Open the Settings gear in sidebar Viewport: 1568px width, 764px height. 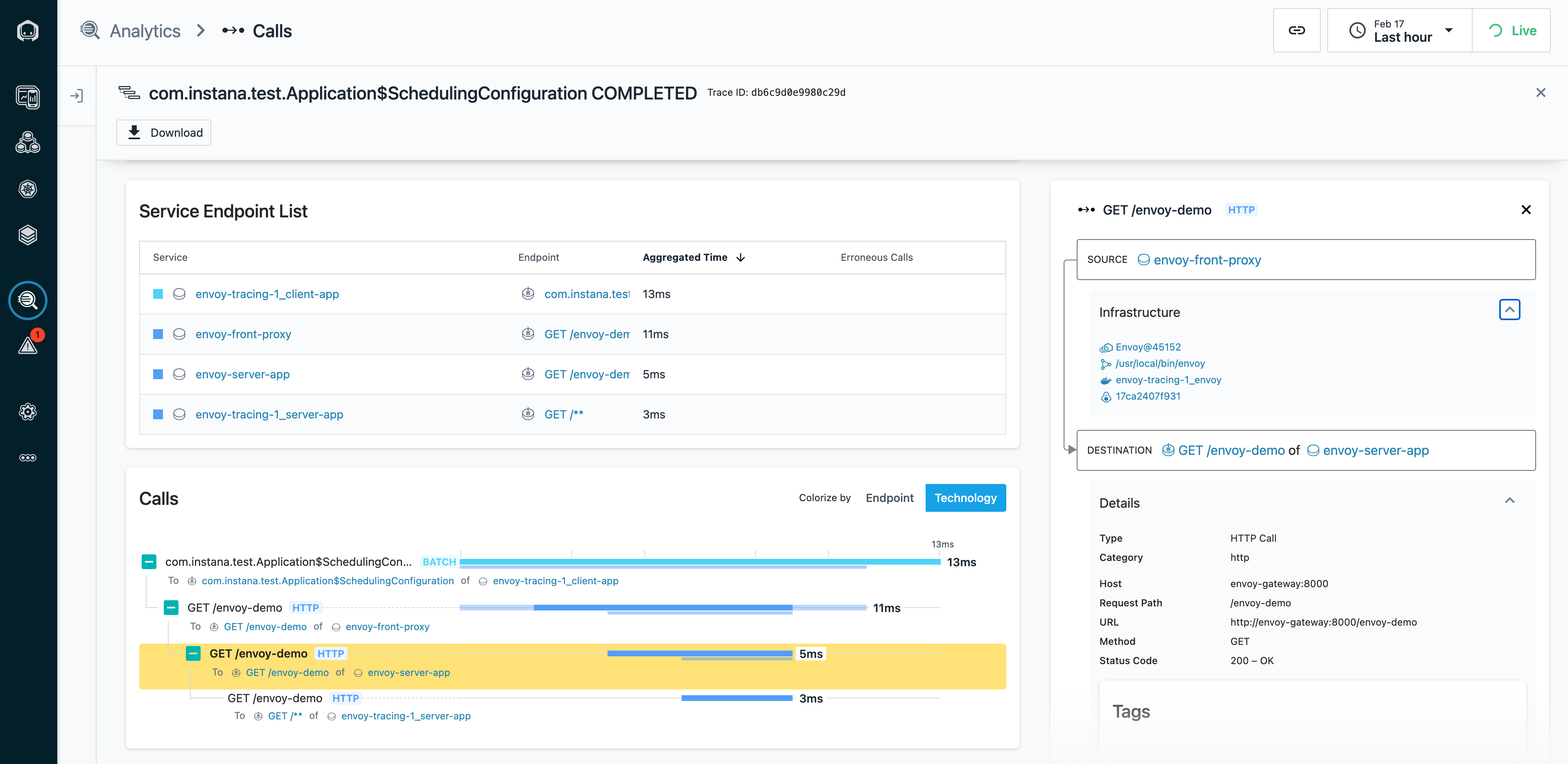click(28, 412)
